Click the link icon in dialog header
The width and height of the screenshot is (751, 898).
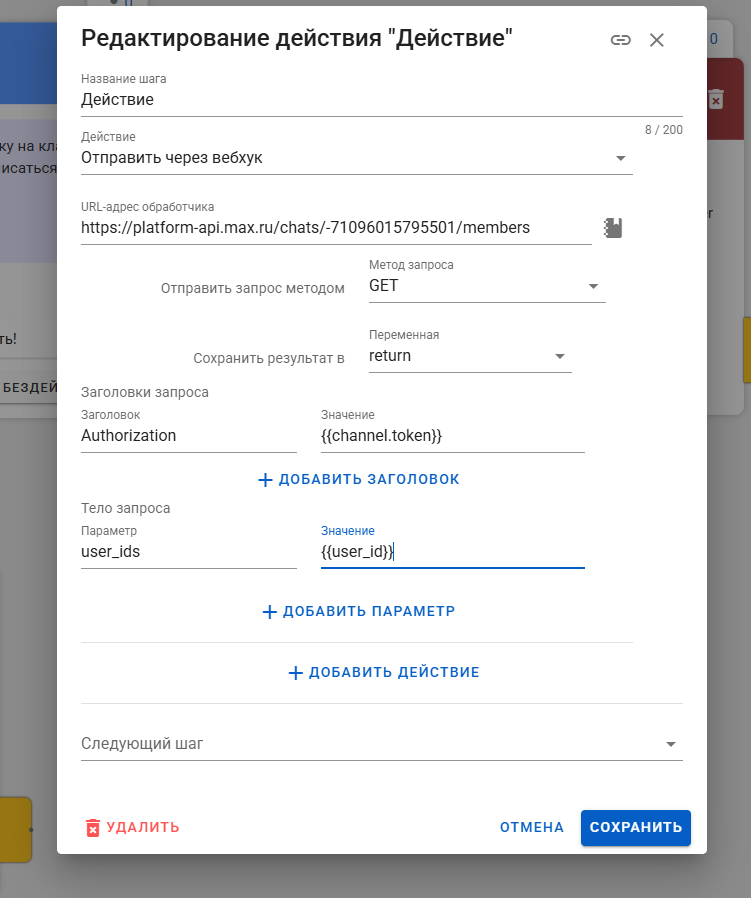click(621, 40)
